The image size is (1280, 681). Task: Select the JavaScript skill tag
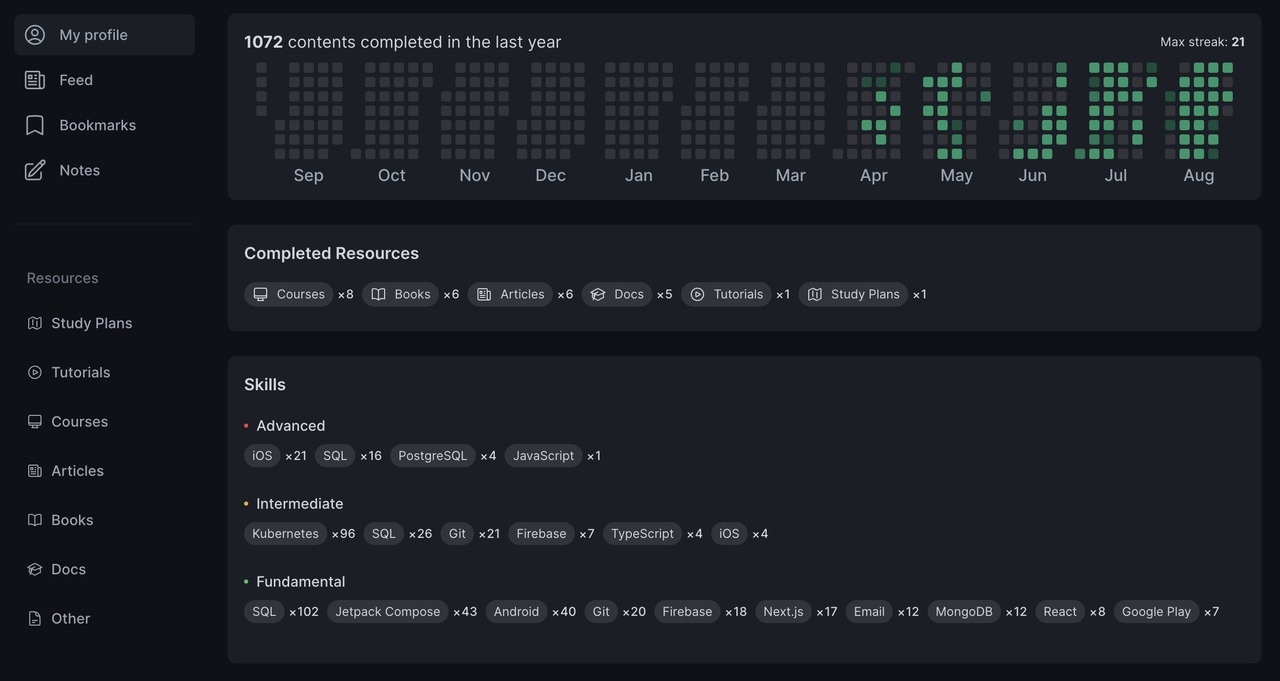pos(543,456)
